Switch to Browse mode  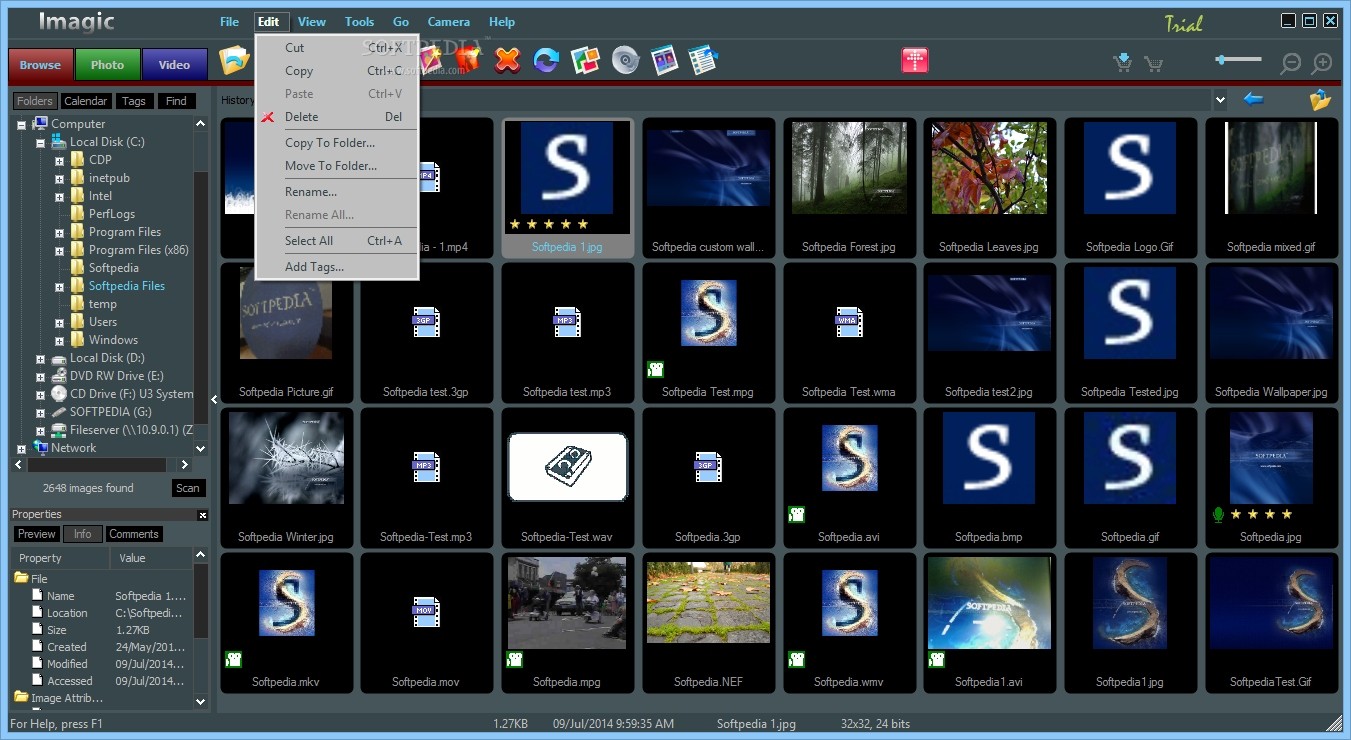40,65
